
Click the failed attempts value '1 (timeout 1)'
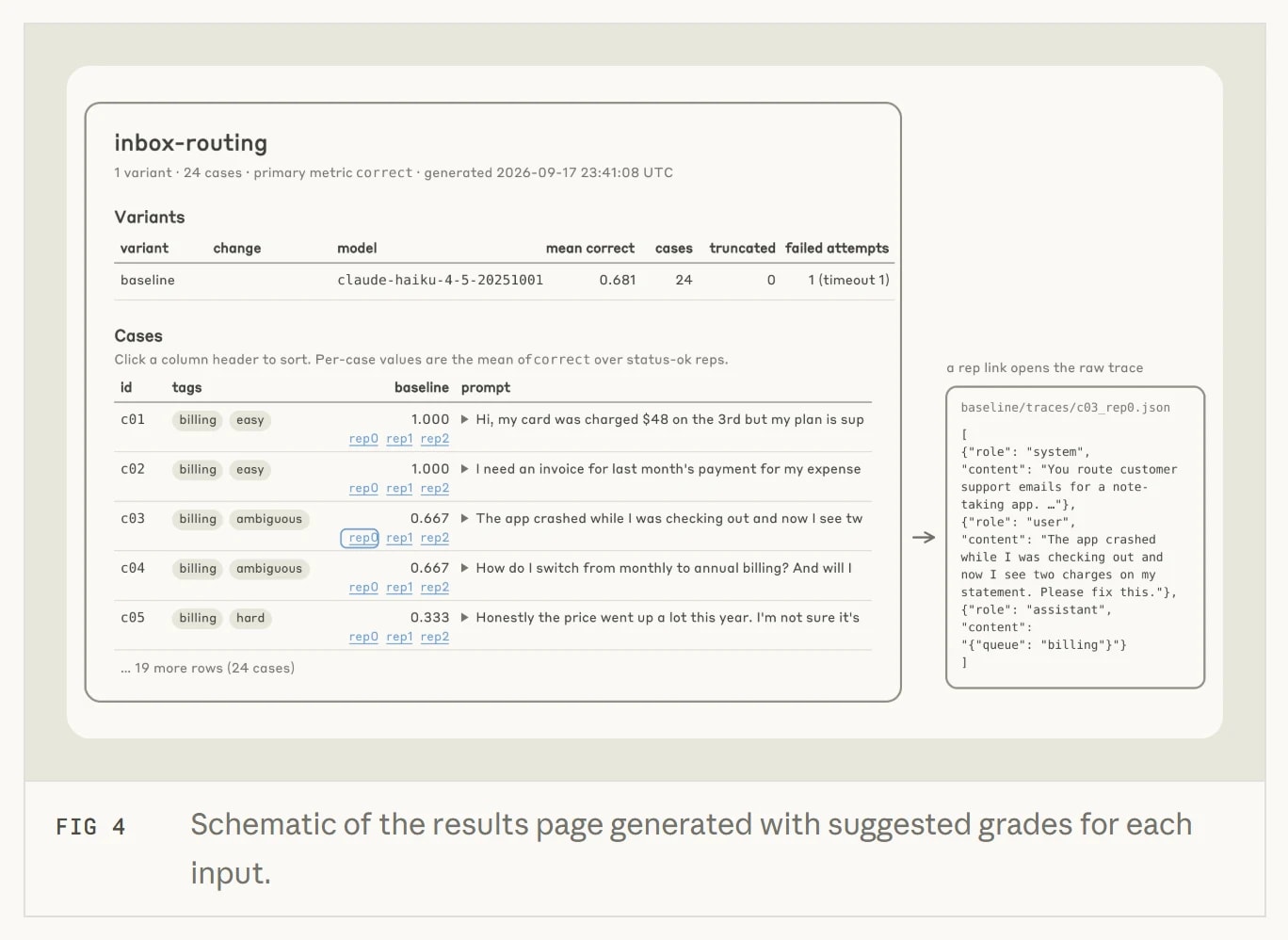848,280
